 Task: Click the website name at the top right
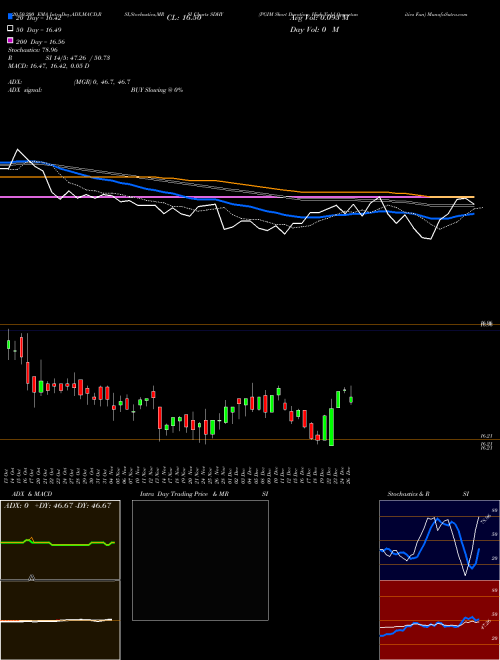pyautogui.click(x=447, y=14)
